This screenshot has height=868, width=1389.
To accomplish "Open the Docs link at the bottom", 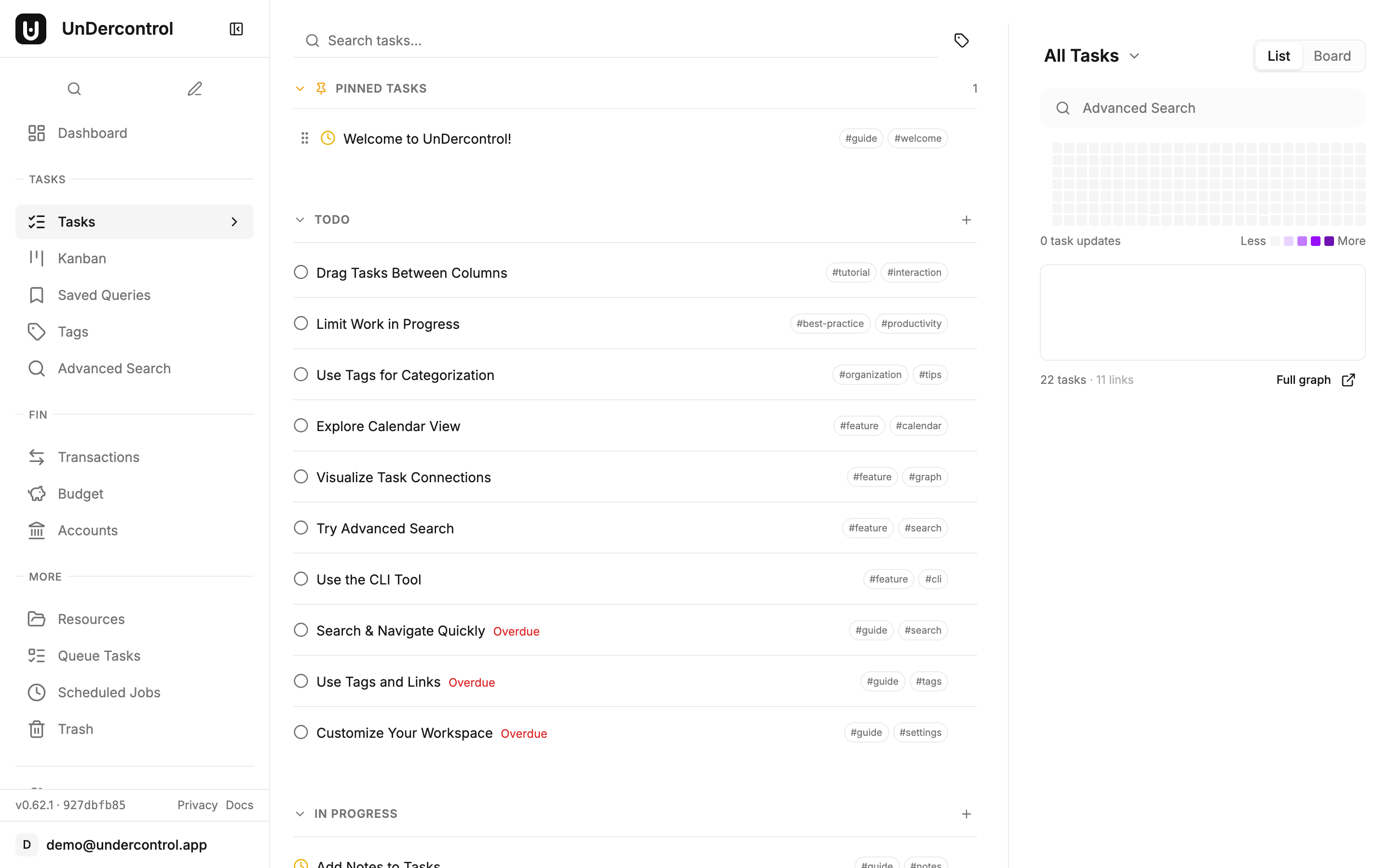I will click(x=239, y=804).
